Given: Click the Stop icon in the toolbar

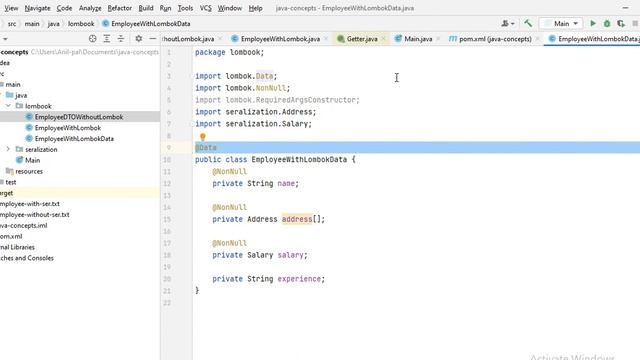Looking at the screenshot, I should pyautogui.click(x=635, y=24).
